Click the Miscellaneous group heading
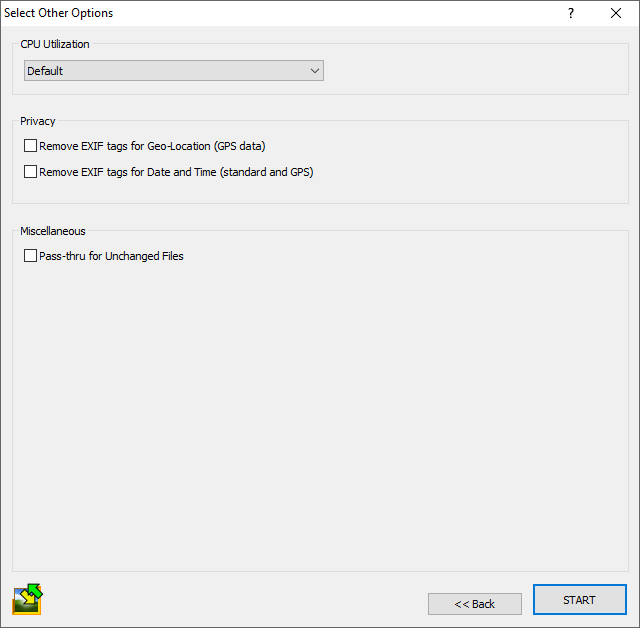Screen dimensions: 640x628 coord(53,231)
